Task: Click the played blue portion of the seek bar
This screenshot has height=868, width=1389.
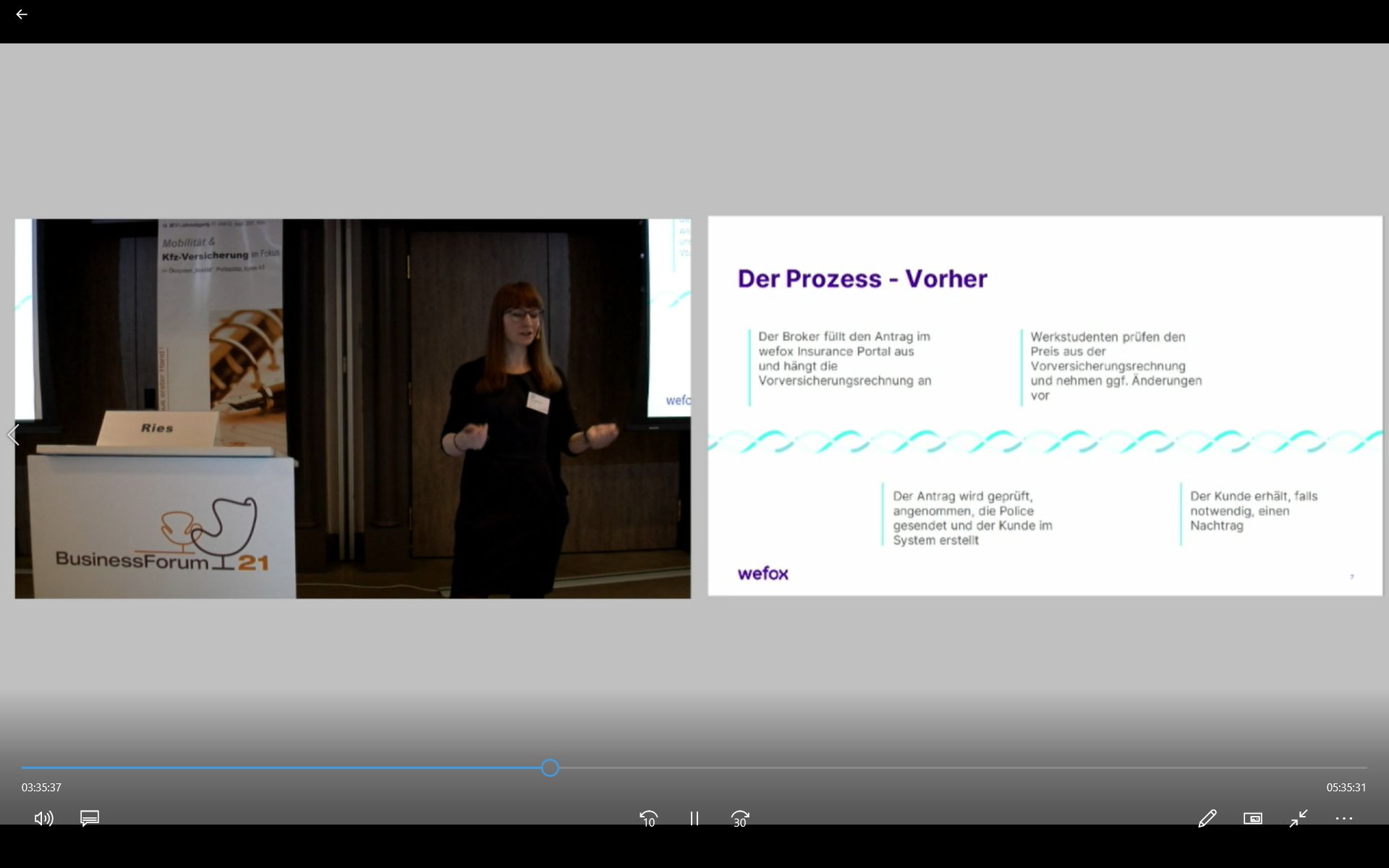Action: (289, 767)
